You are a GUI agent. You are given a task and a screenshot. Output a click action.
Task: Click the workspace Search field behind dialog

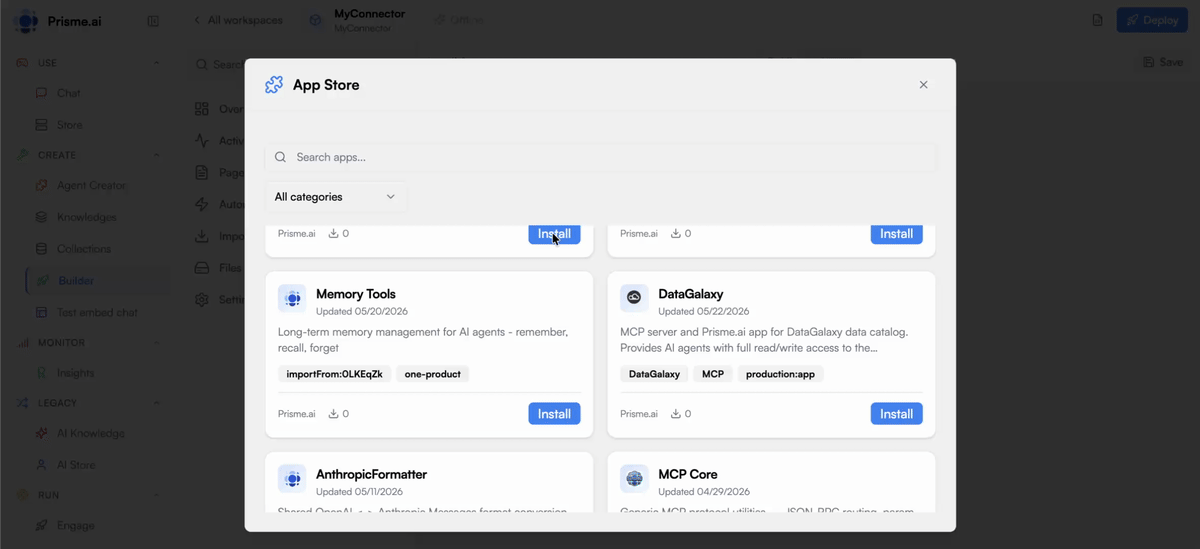(x=217, y=64)
